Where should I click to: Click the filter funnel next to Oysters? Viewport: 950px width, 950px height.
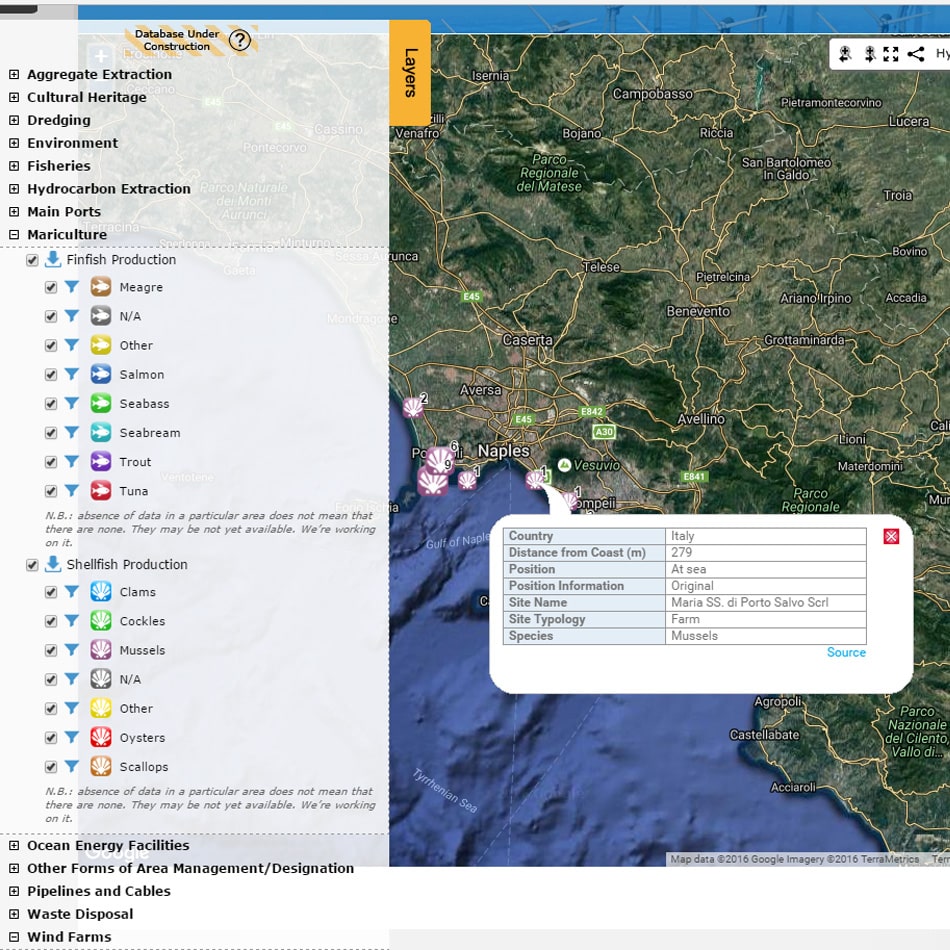tap(72, 737)
